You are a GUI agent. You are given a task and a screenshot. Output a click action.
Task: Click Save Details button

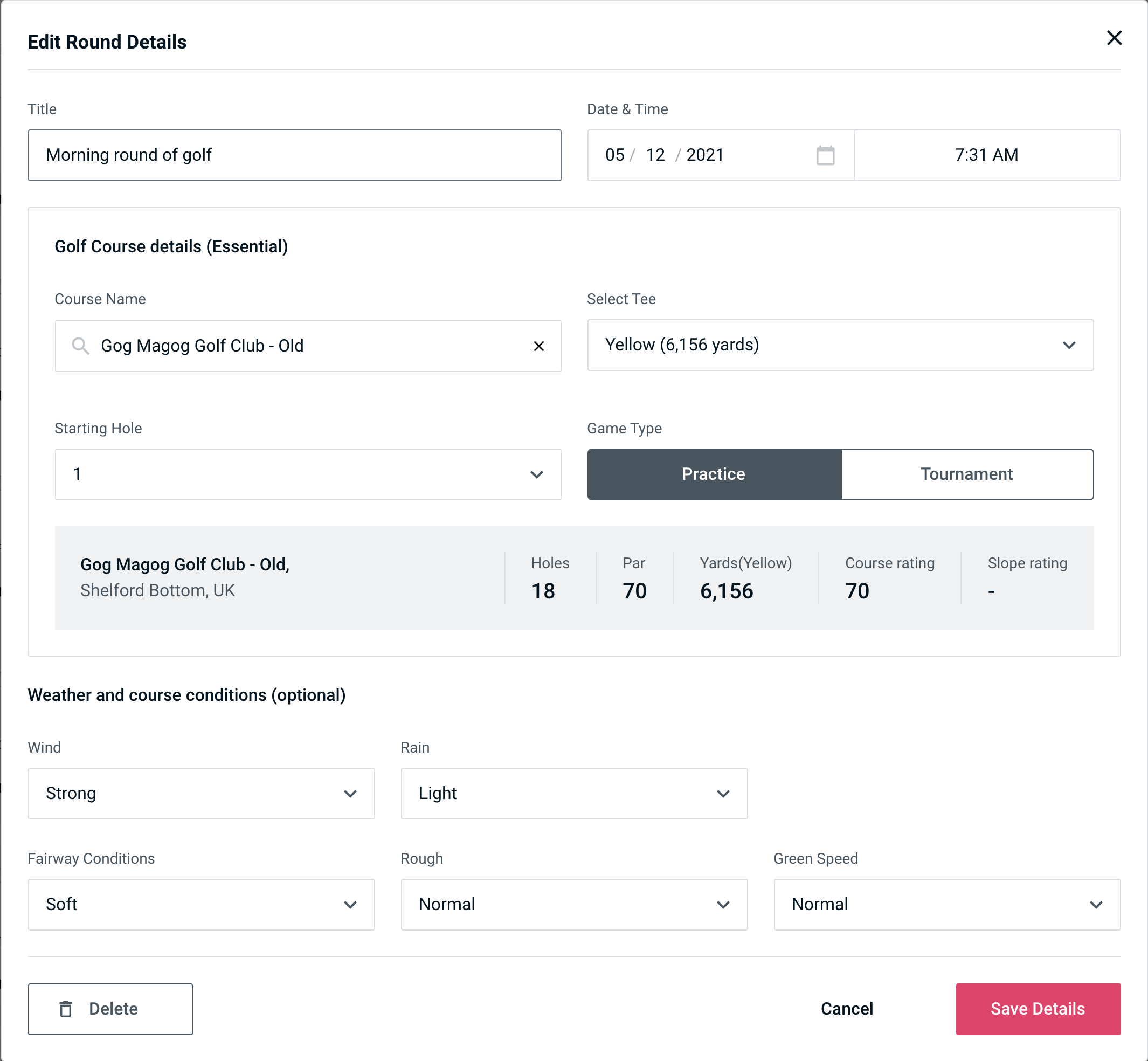coord(1037,1008)
